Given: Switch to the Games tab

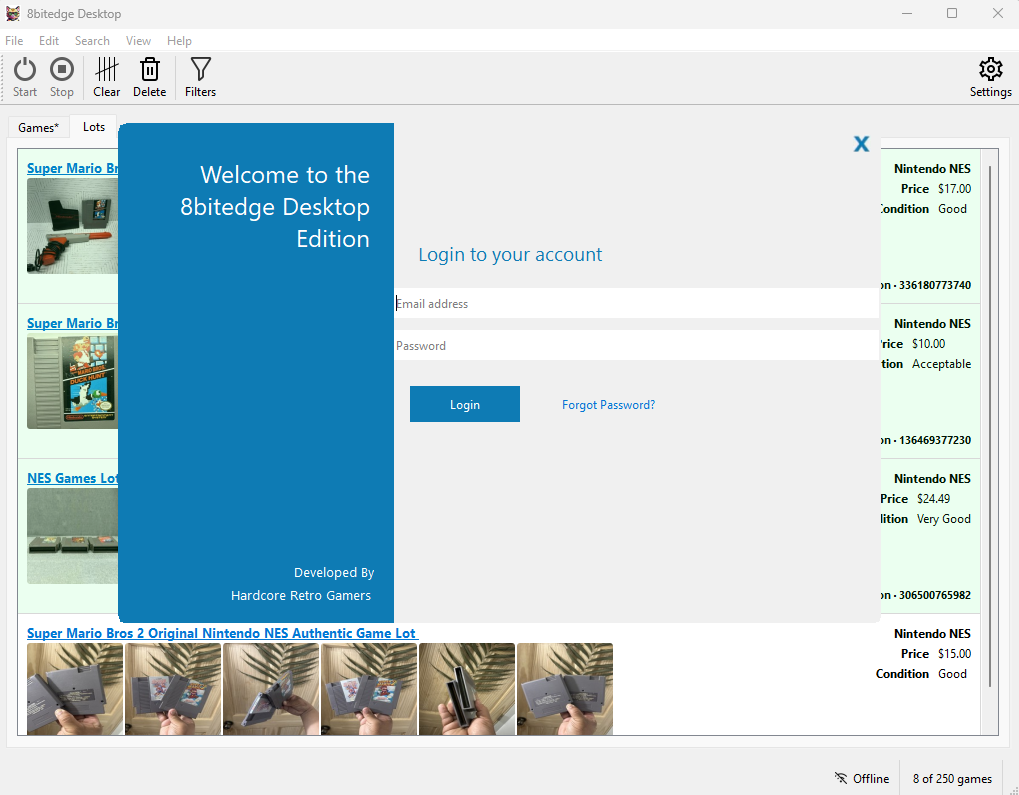Looking at the screenshot, I should point(39,128).
